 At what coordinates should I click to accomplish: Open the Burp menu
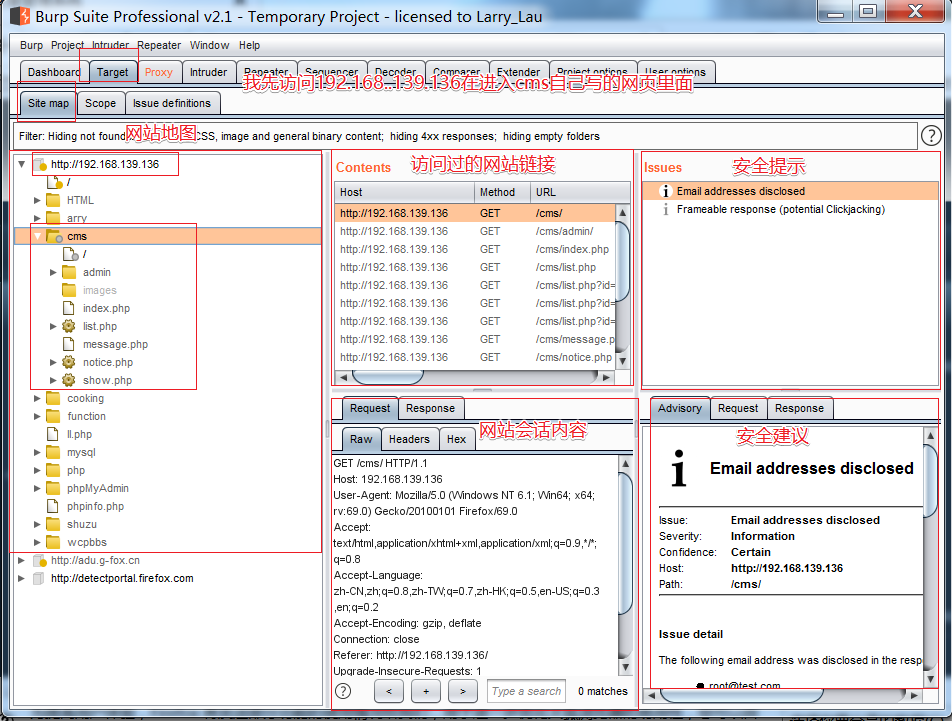pos(32,45)
